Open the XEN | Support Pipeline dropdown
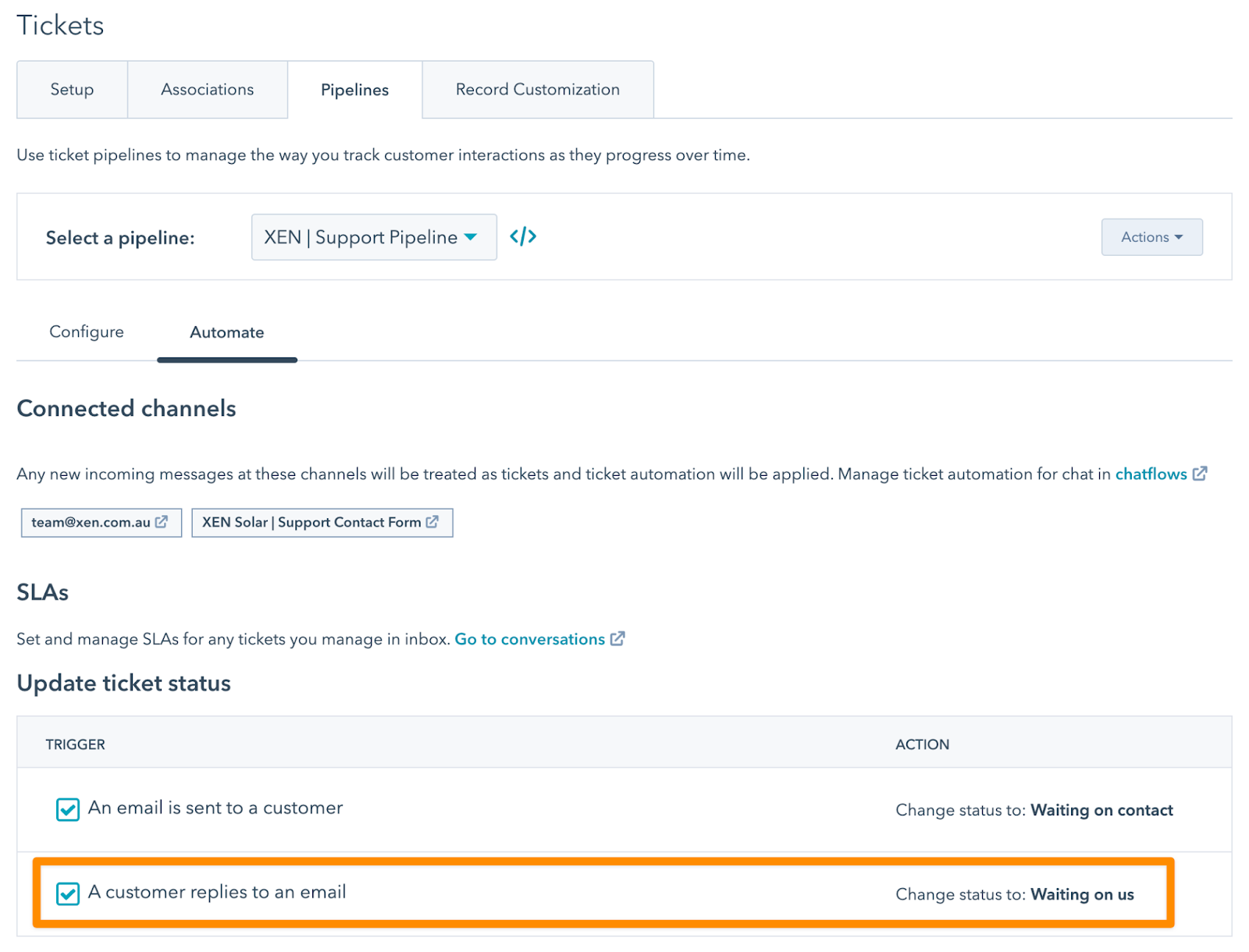The width and height of the screenshot is (1249, 952). [373, 237]
